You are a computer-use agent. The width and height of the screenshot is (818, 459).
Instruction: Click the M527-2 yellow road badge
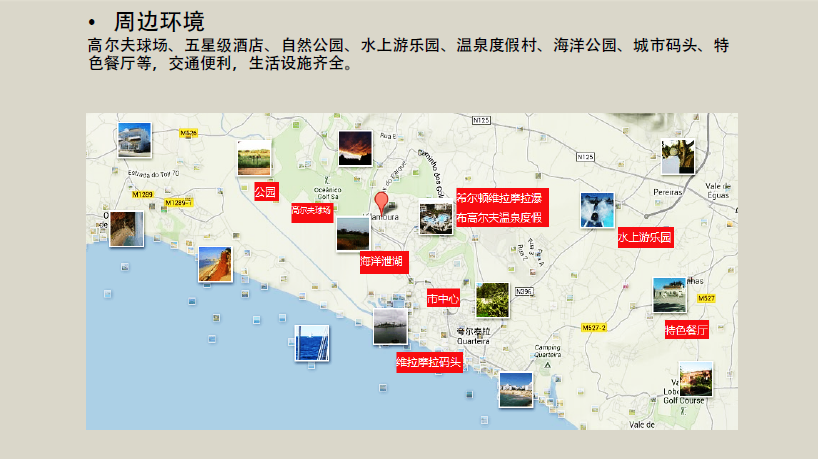coord(594,328)
